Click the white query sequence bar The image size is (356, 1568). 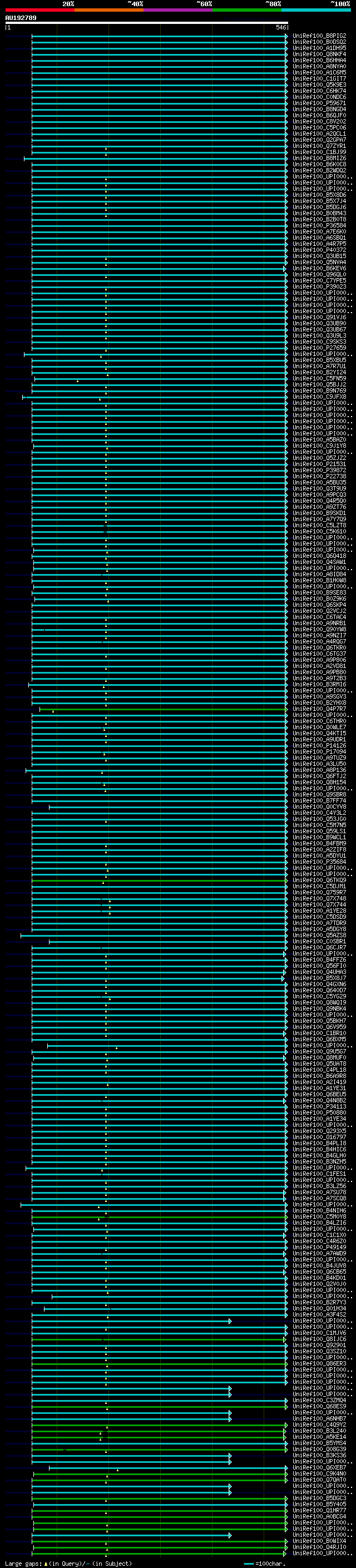click(x=147, y=23)
